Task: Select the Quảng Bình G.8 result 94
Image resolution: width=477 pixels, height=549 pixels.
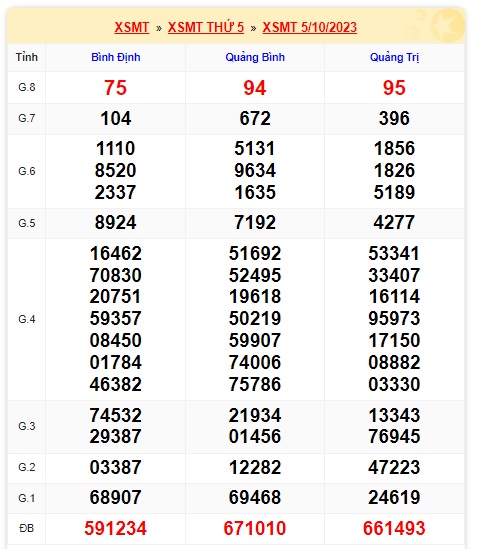Action: click(255, 88)
